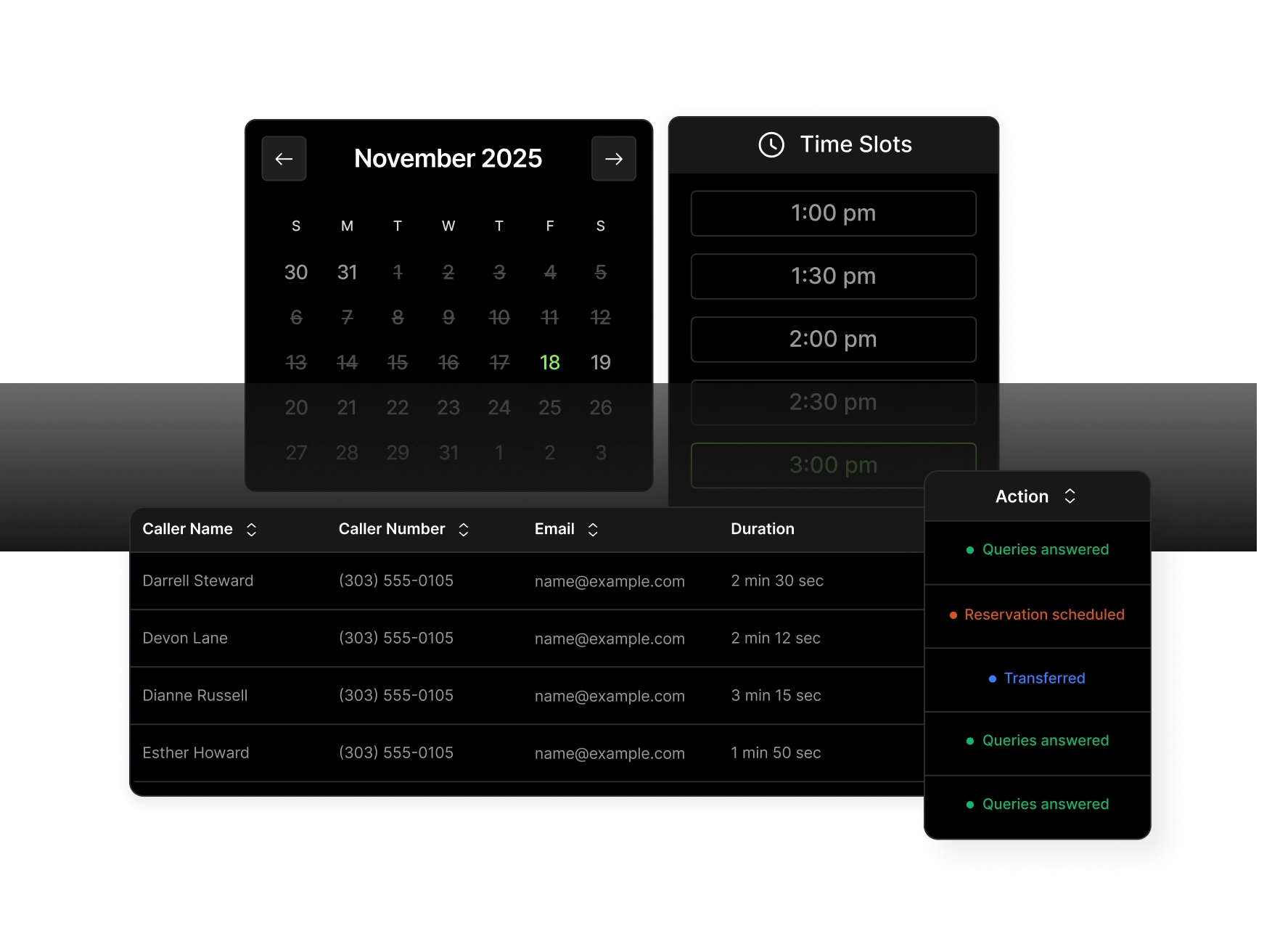Click Dianne Russell's phone number
This screenshot has height=952, width=1280.
click(396, 695)
